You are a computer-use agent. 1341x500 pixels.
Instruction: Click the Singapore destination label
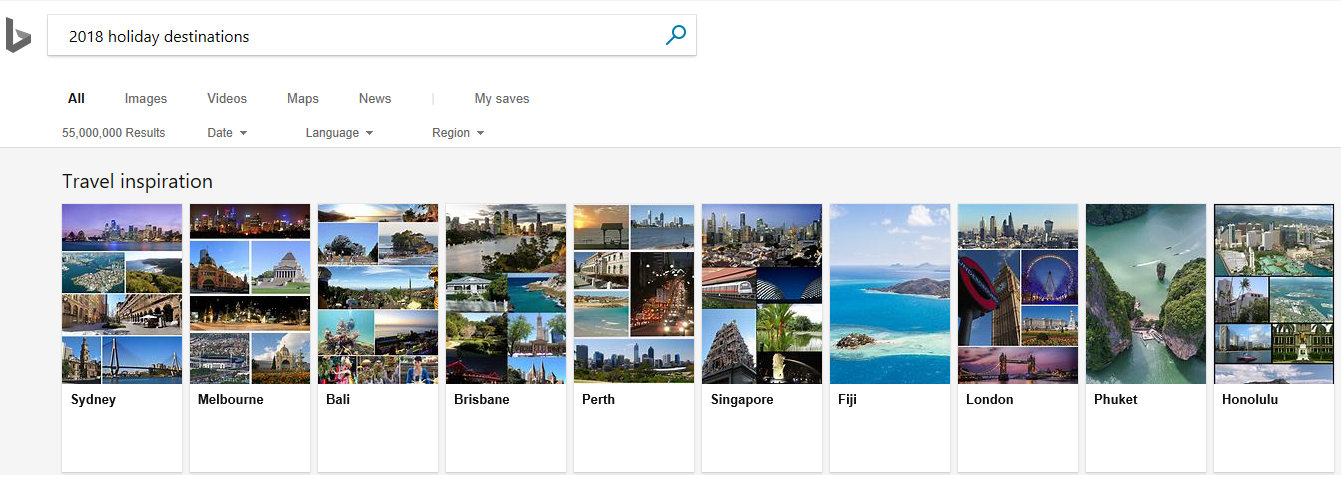click(742, 400)
